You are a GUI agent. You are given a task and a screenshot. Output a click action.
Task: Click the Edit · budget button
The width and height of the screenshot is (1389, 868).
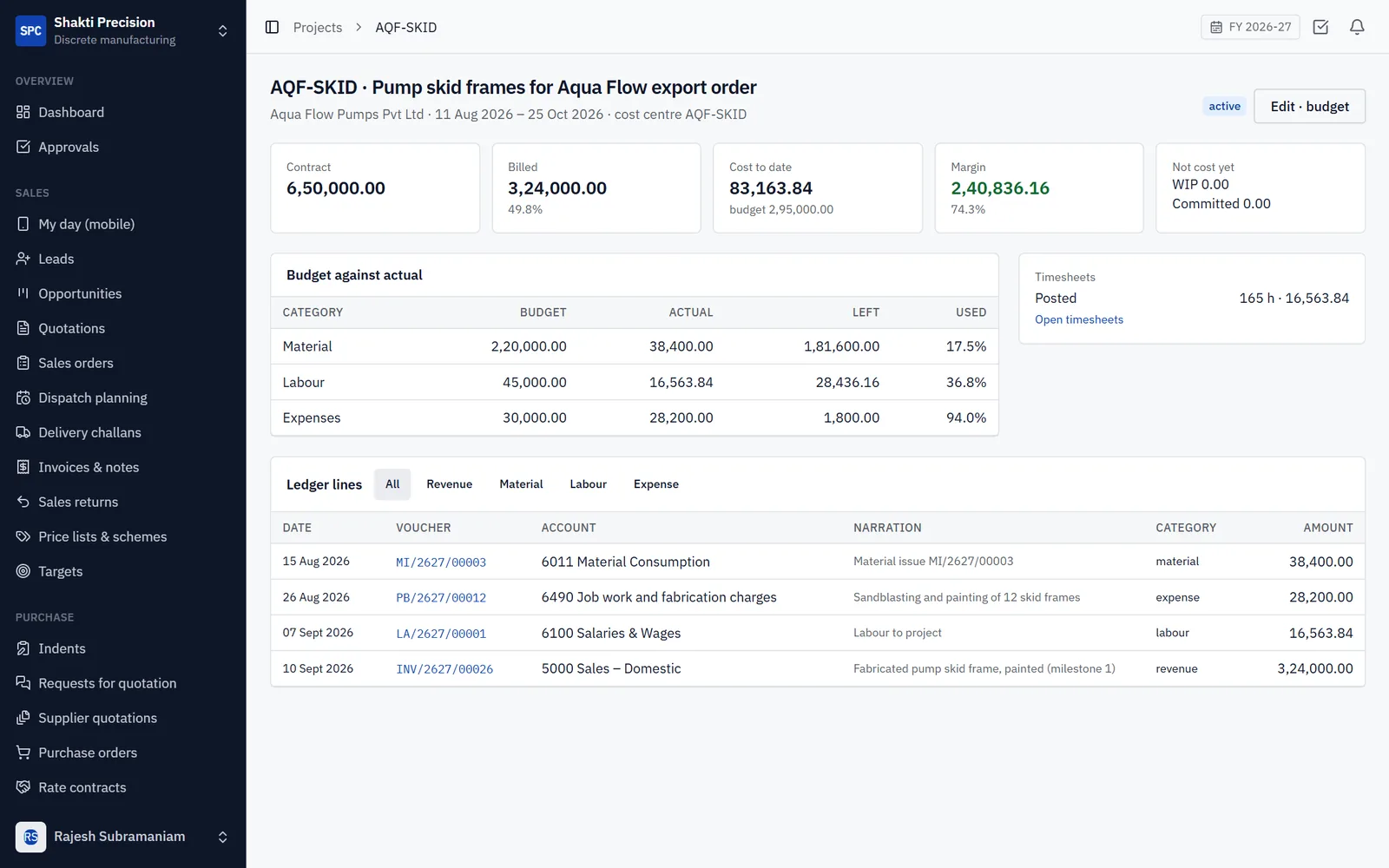tap(1309, 106)
